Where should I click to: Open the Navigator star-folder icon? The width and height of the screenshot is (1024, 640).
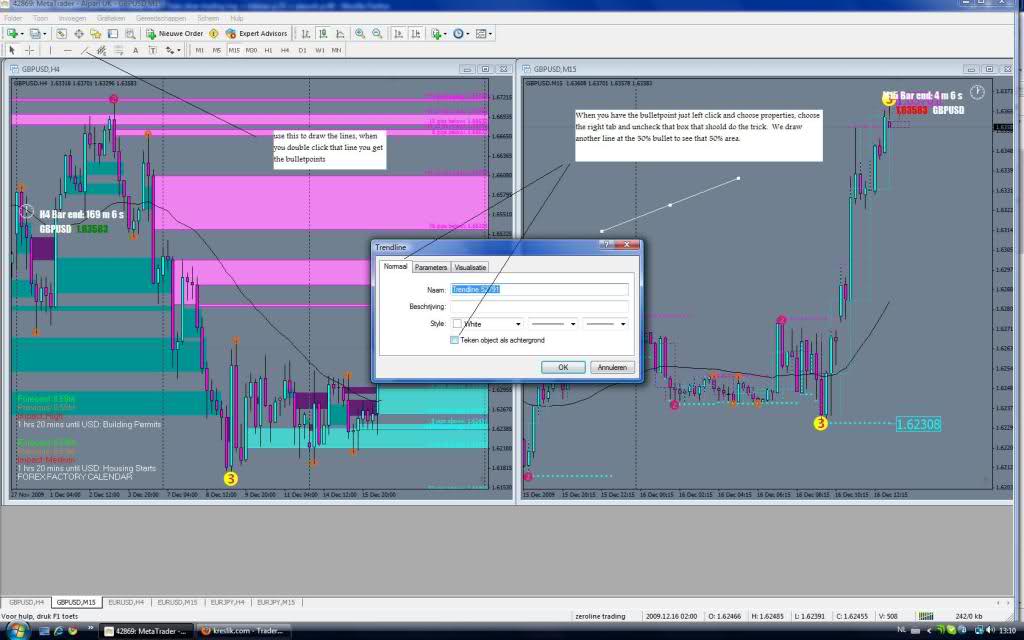click(x=95, y=33)
